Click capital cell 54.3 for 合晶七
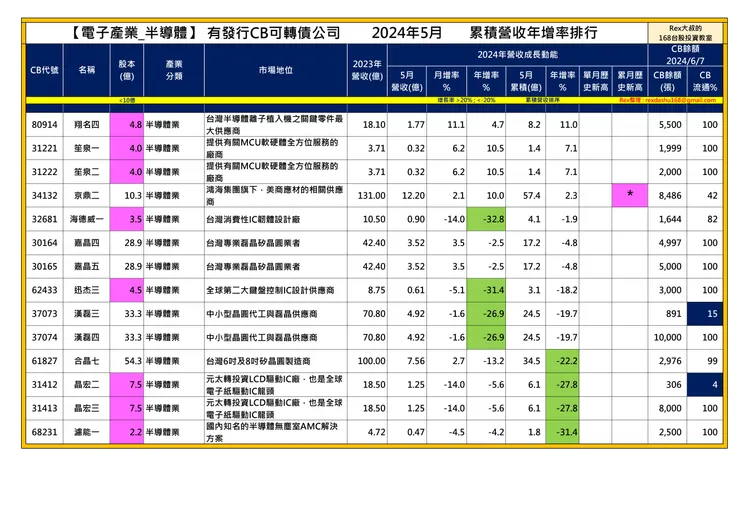Image resolution: width=740 pixels, height=523 pixels. pos(126,361)
